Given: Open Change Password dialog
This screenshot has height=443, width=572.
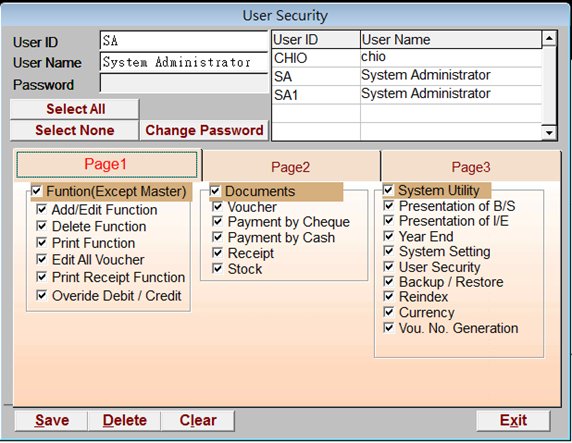Looking at the screenshot, I should tap(204, 130).
